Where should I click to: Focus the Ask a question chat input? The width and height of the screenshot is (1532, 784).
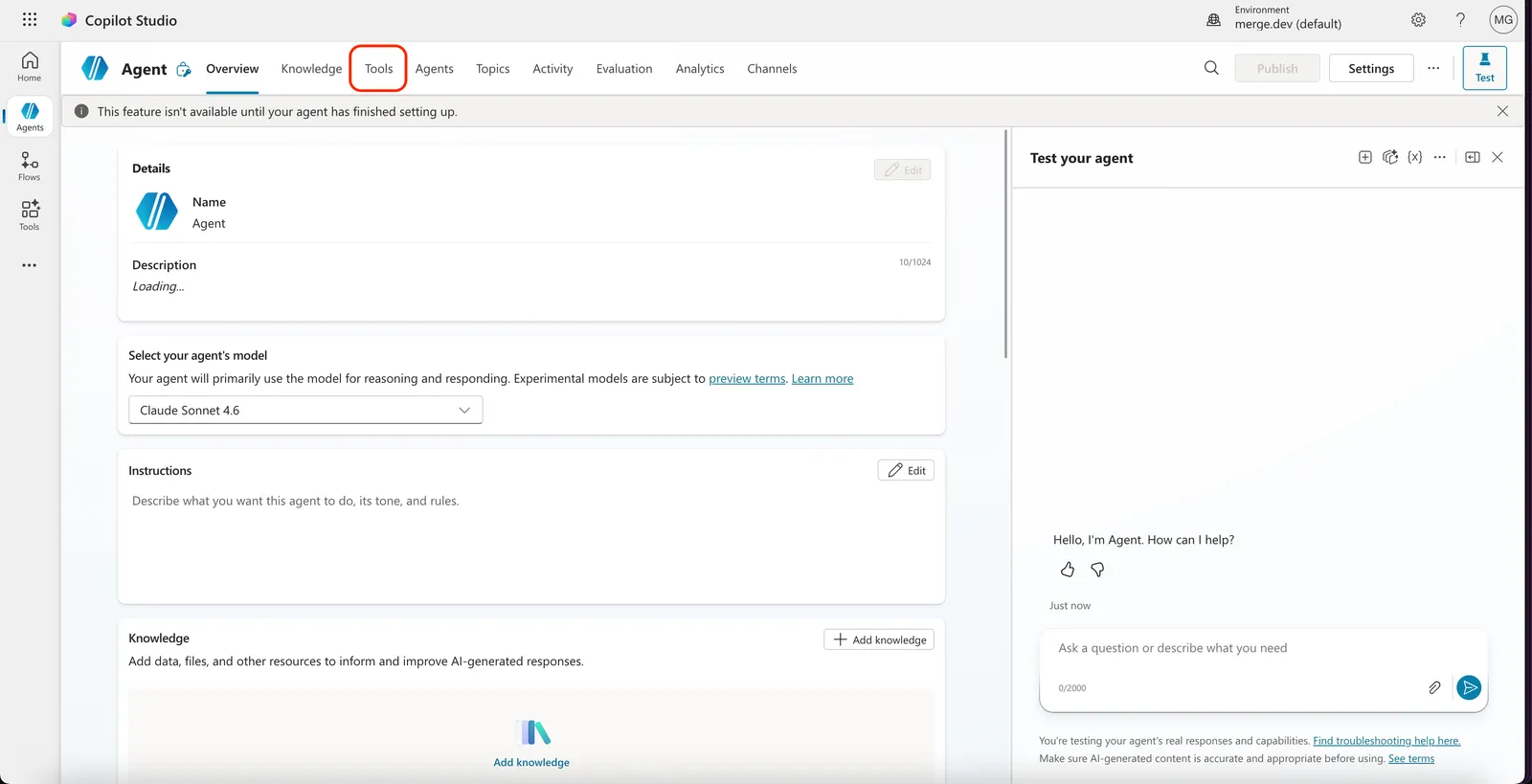coord(1263,648)
